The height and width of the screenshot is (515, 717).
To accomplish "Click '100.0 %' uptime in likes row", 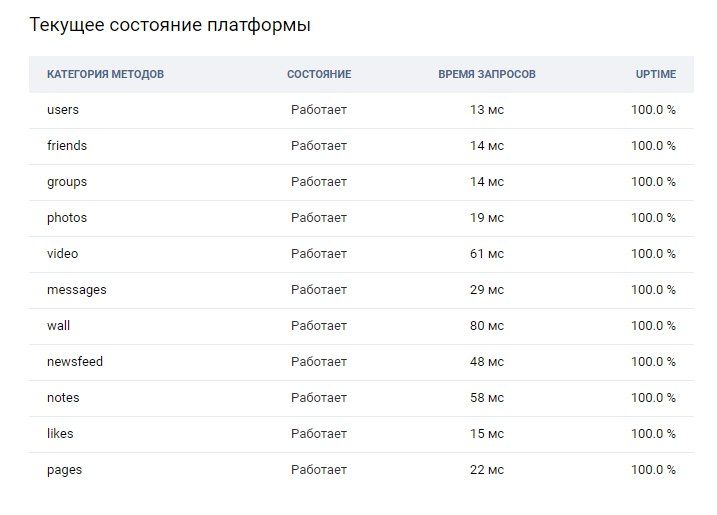I will click(653, 434).
